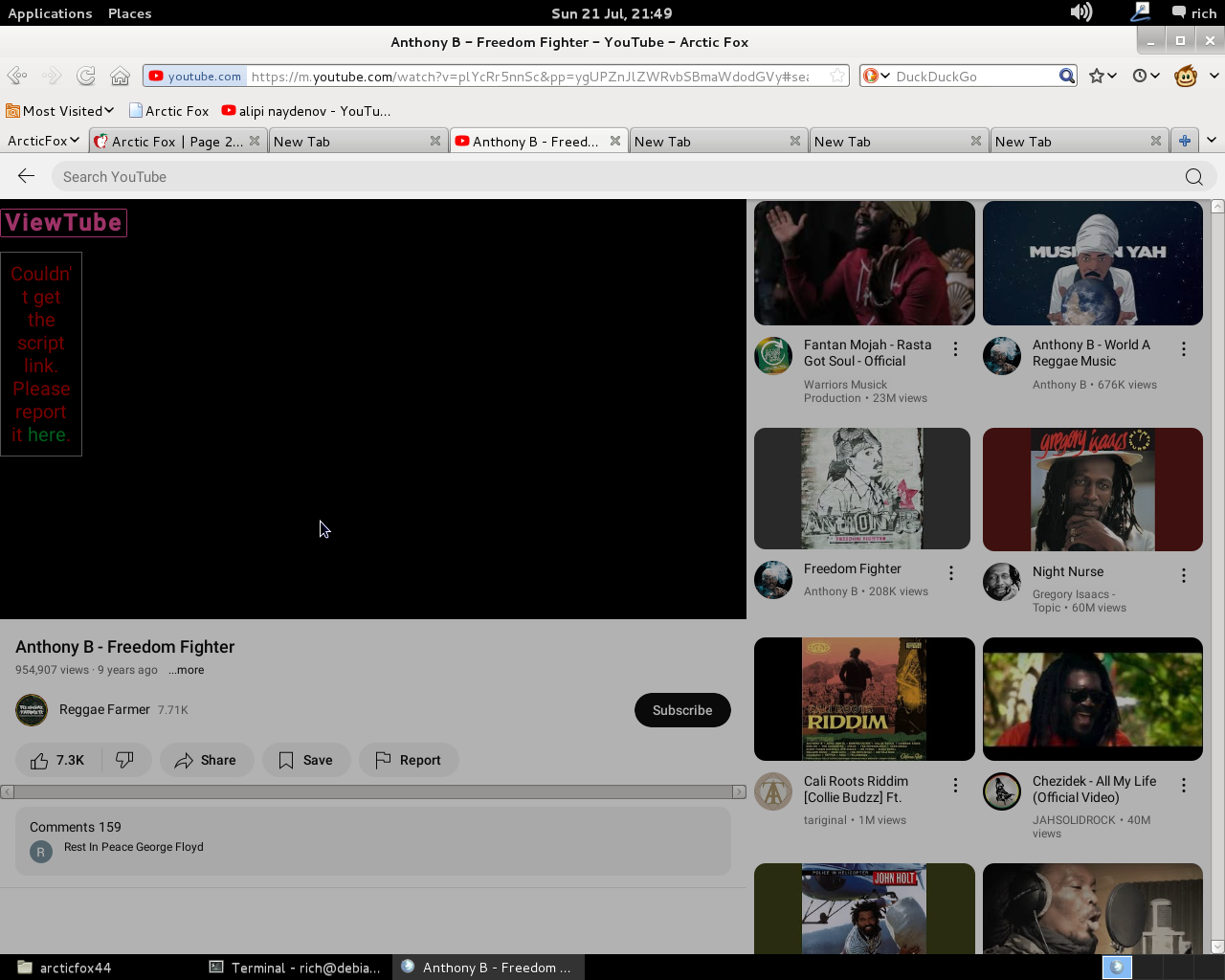Click the network status icon in top panel
The image size is (1225, 980).
tap(1140, 12)
